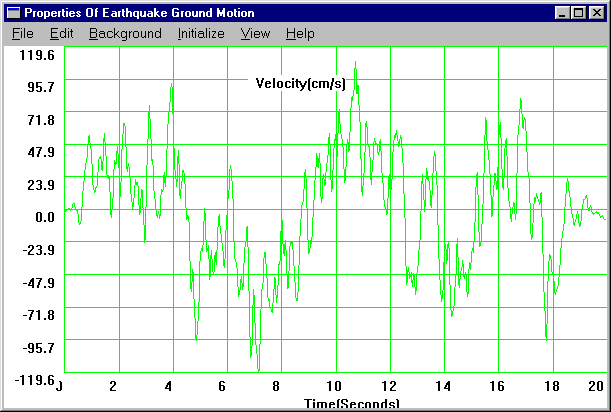The image size is (611, 412).
Task: Close the Earthquake Ground Motion window
Action: [597, 12]
